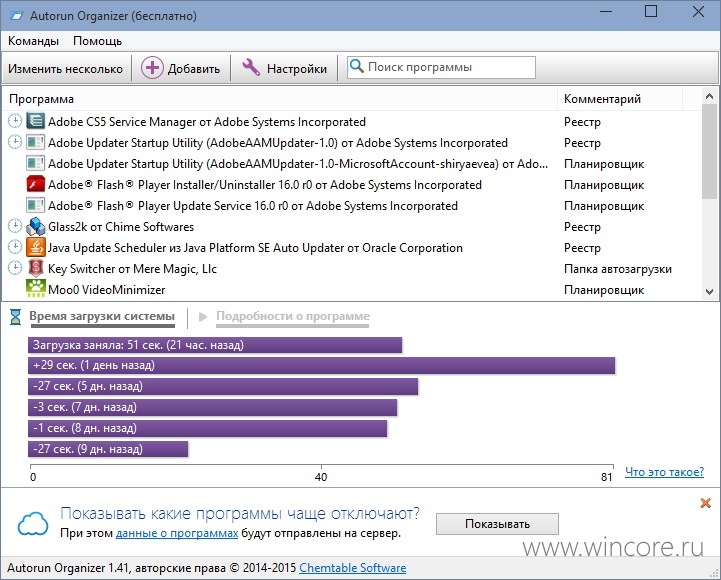
Task: Click clock icon beside Java Update Scheduler
Action: point(15,247)
